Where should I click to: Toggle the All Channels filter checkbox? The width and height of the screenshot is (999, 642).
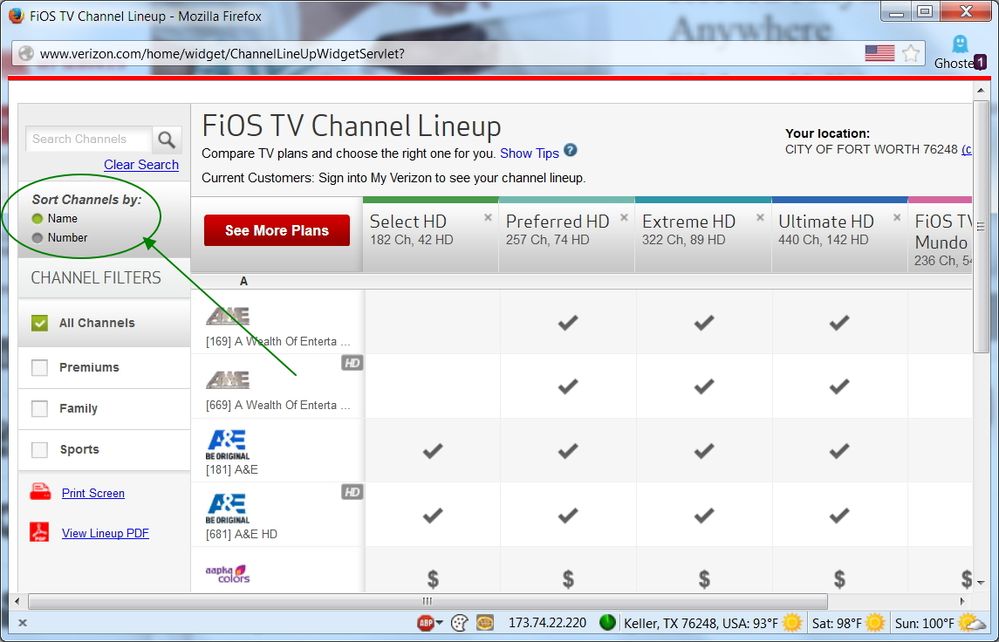pyautogui.click(x=40, y=323)
